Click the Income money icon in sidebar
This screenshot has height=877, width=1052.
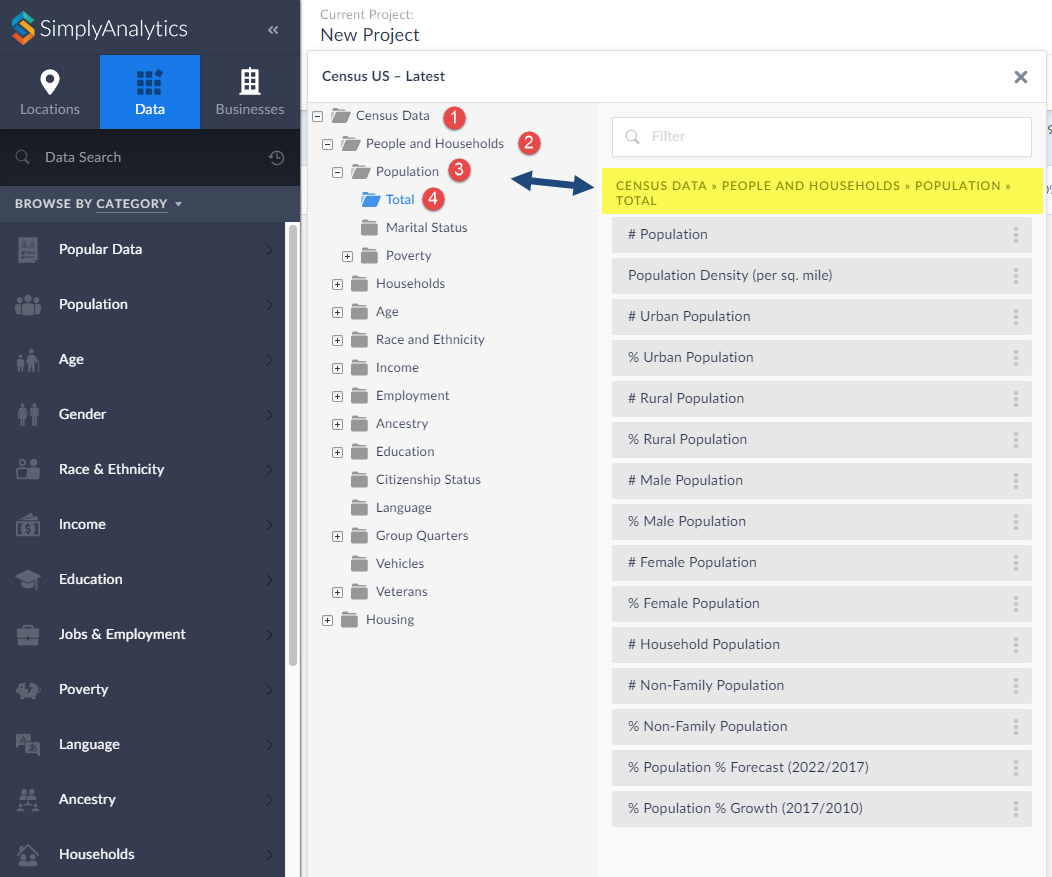[x=28, y=525]
